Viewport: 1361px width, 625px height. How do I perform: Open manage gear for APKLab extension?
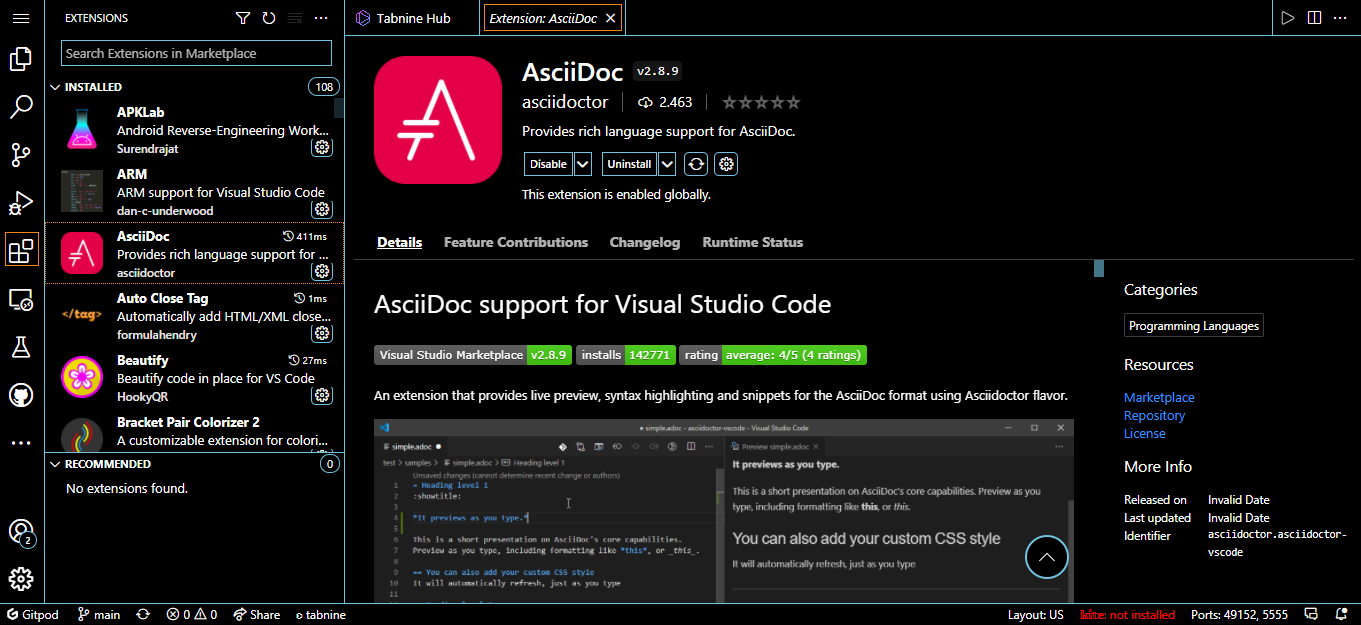click(x=322, y=147)
